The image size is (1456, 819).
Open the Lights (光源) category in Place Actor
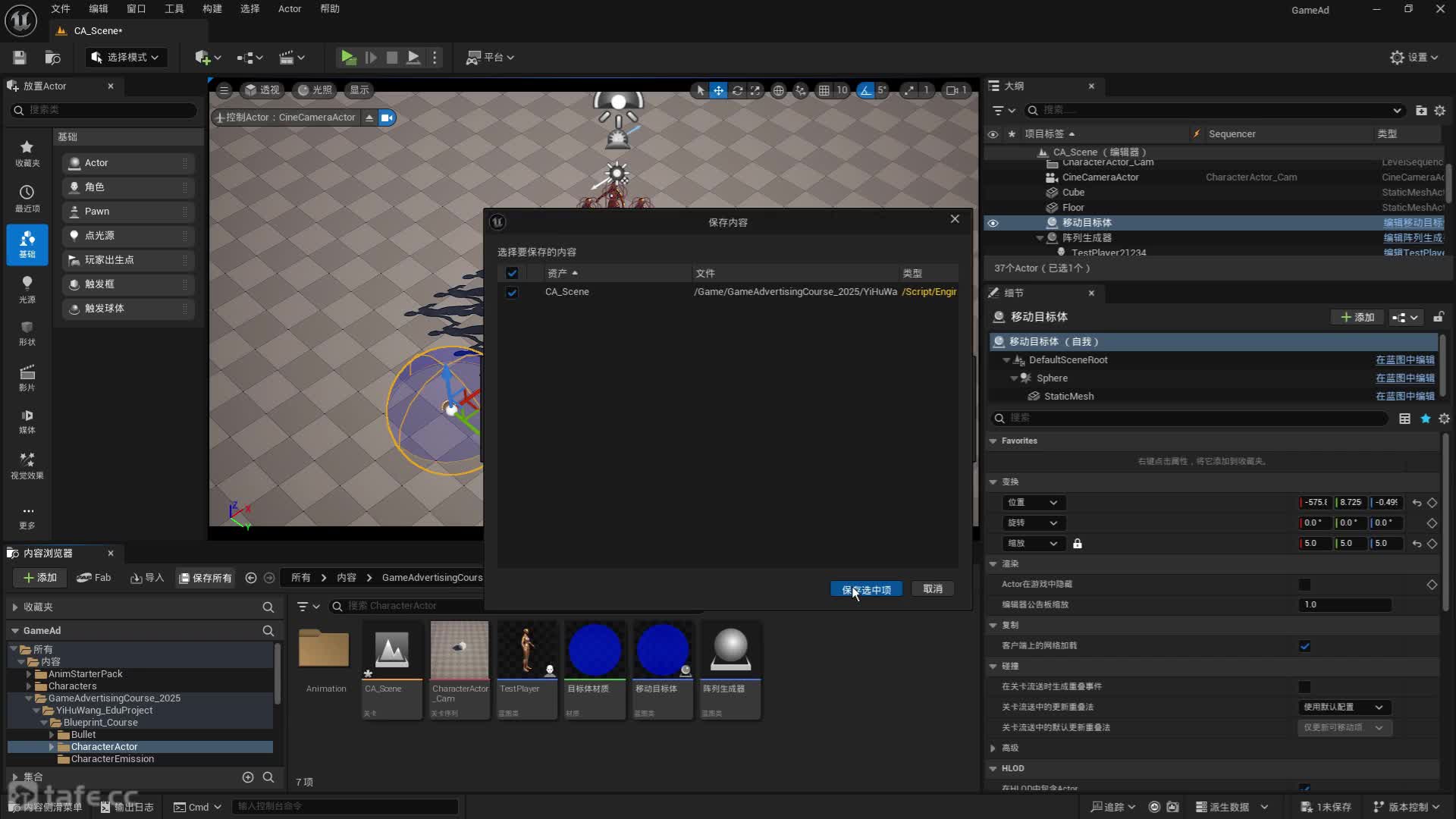(x=27, y=288)
